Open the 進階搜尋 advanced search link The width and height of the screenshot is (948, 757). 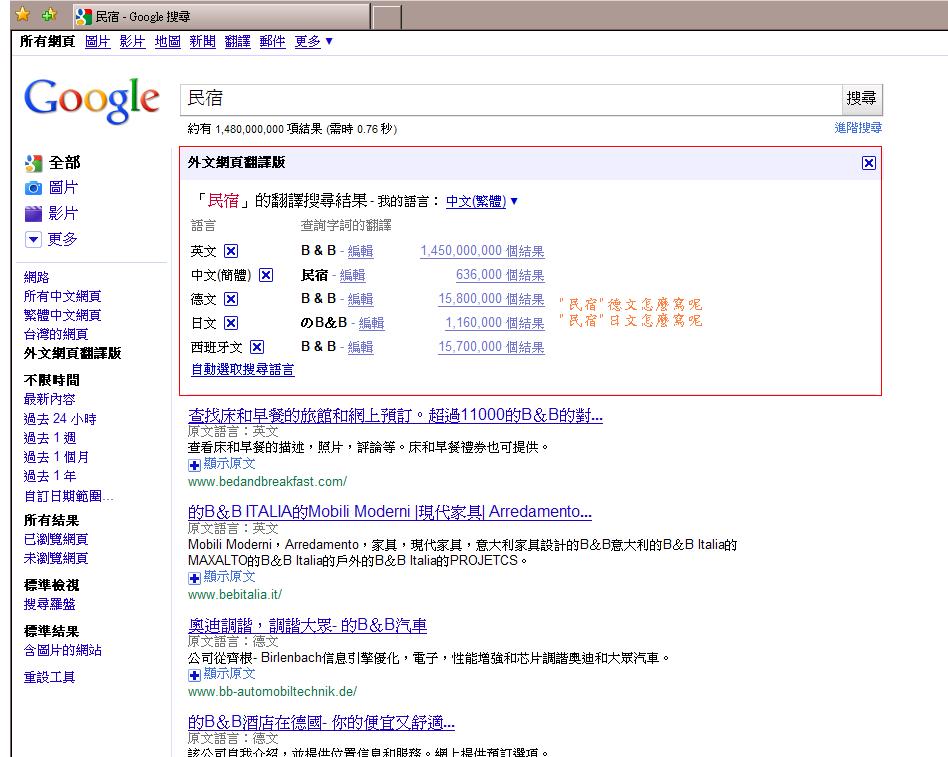point(858,128)
